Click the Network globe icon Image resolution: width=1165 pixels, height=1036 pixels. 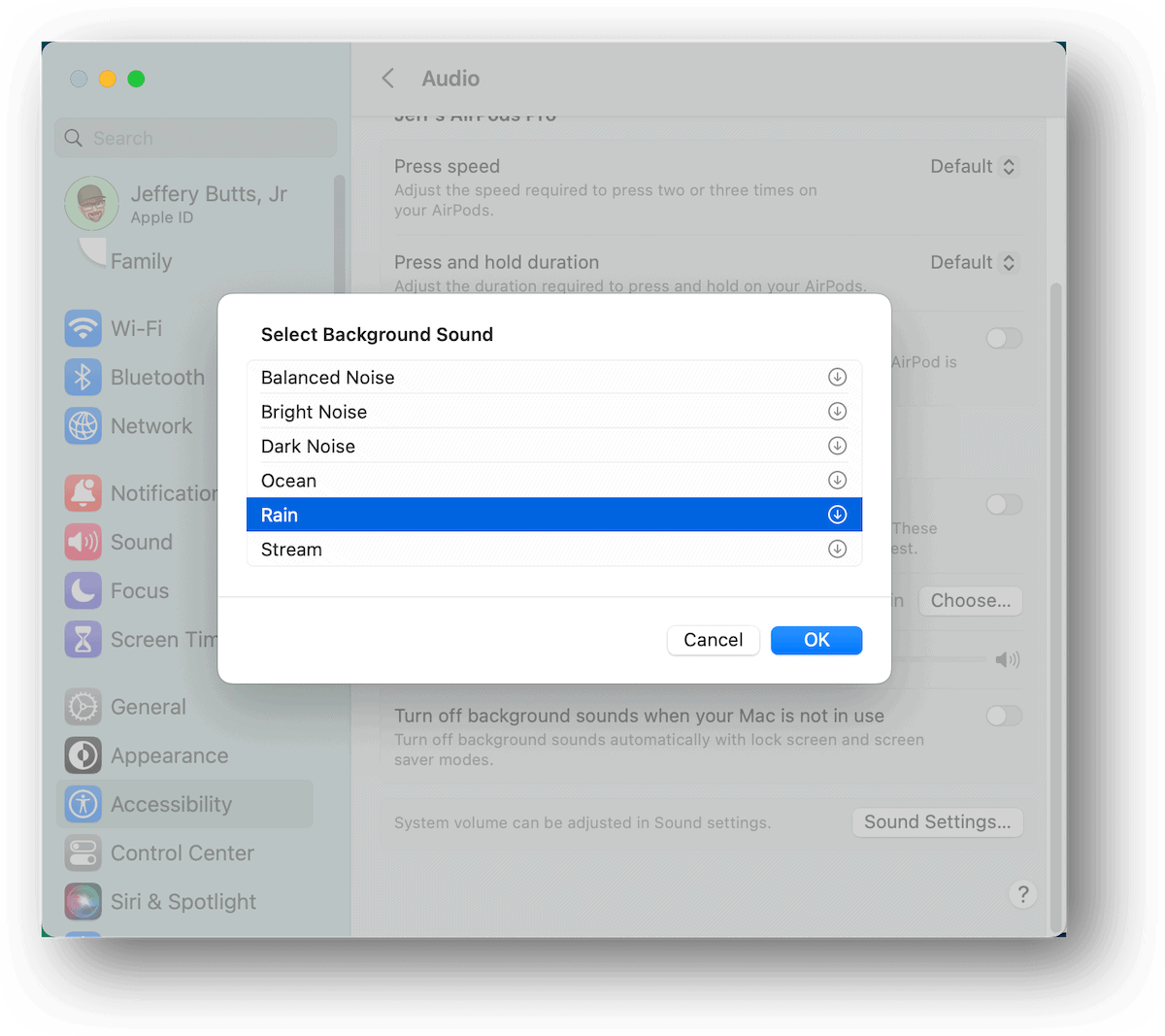[x=83, y=425]
